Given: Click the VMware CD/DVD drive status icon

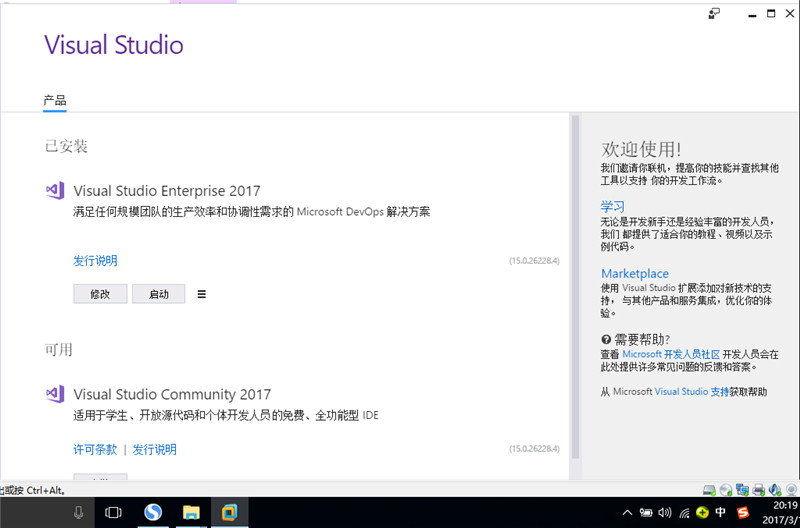Looking at the screenshot, I should pos(726,490).
